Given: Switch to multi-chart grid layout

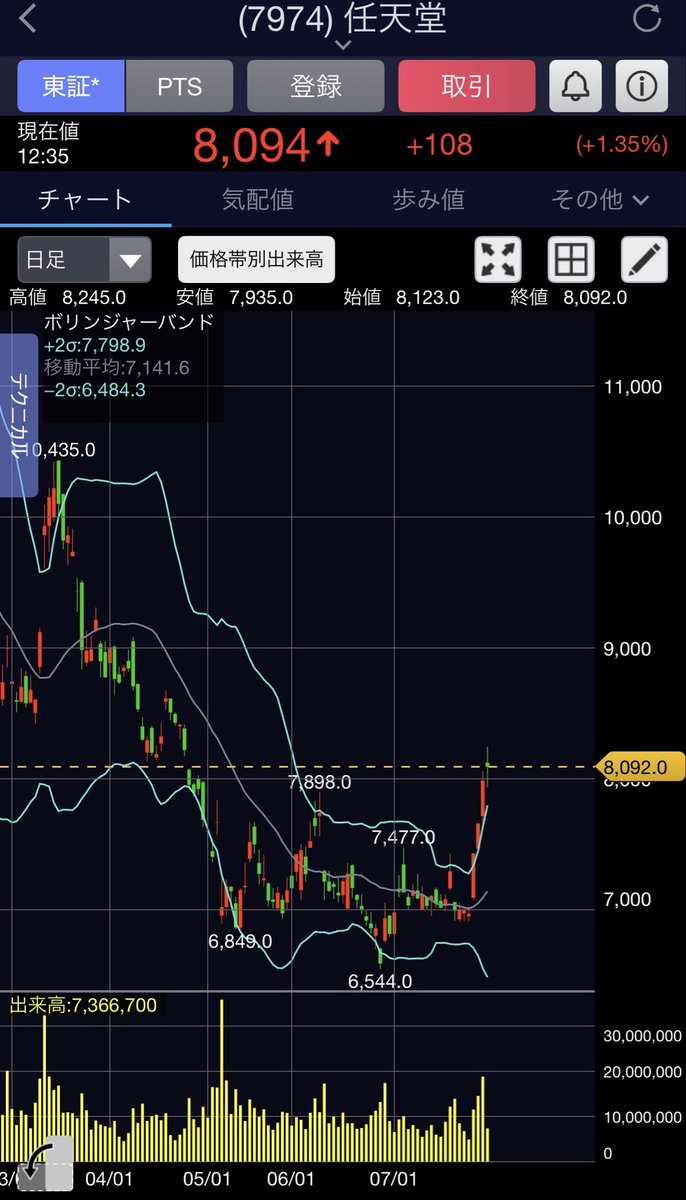Looking at the screenshot, I should tap(571, 260).
